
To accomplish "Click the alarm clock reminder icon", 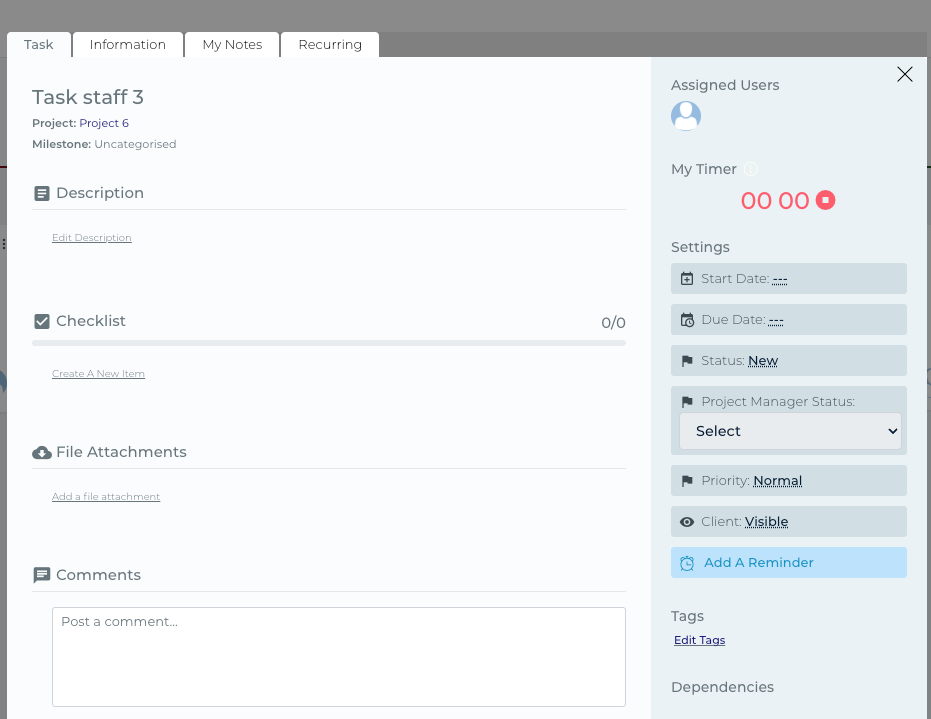I will (687, 563).
